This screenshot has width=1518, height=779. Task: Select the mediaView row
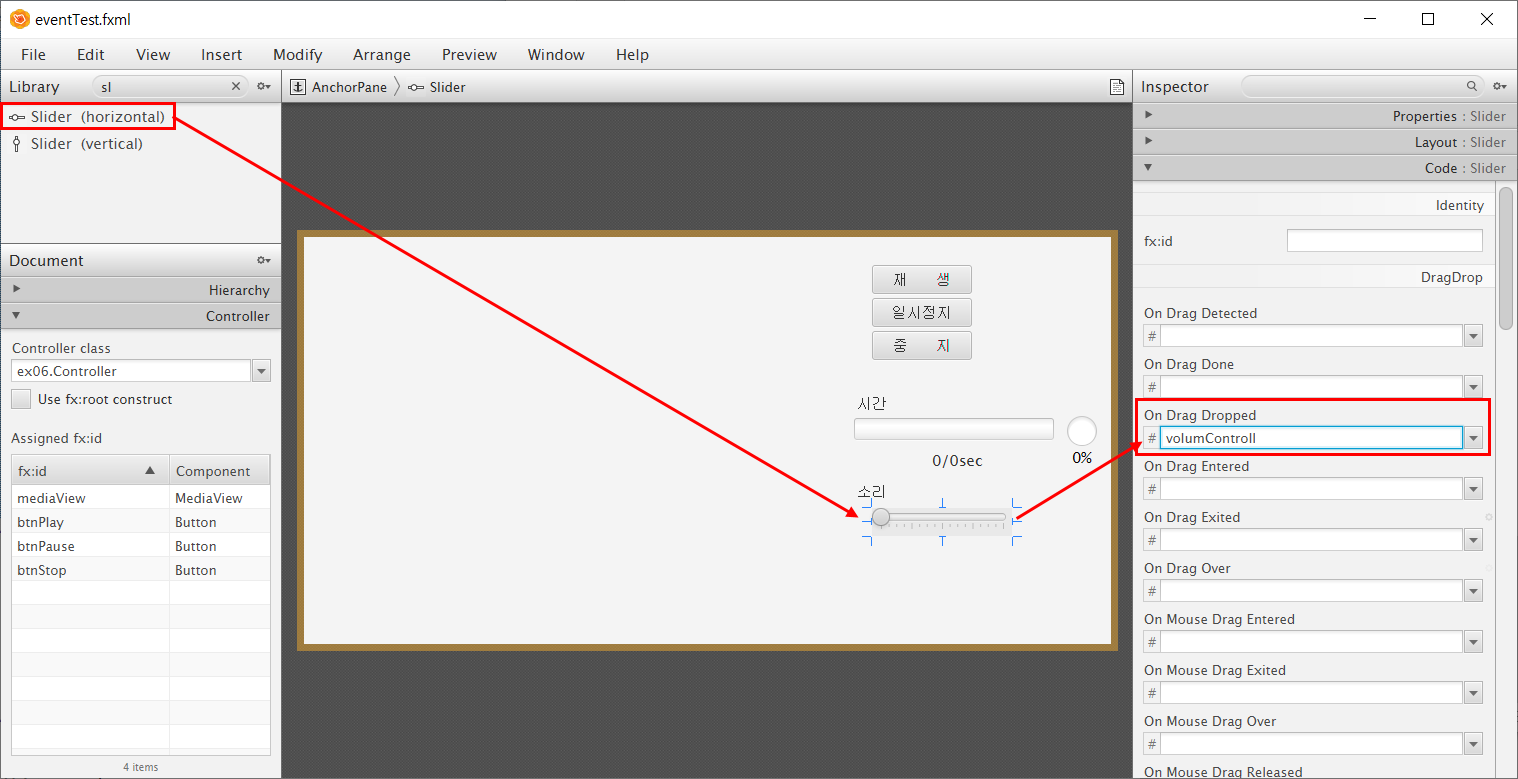click(x=141, y=498)
